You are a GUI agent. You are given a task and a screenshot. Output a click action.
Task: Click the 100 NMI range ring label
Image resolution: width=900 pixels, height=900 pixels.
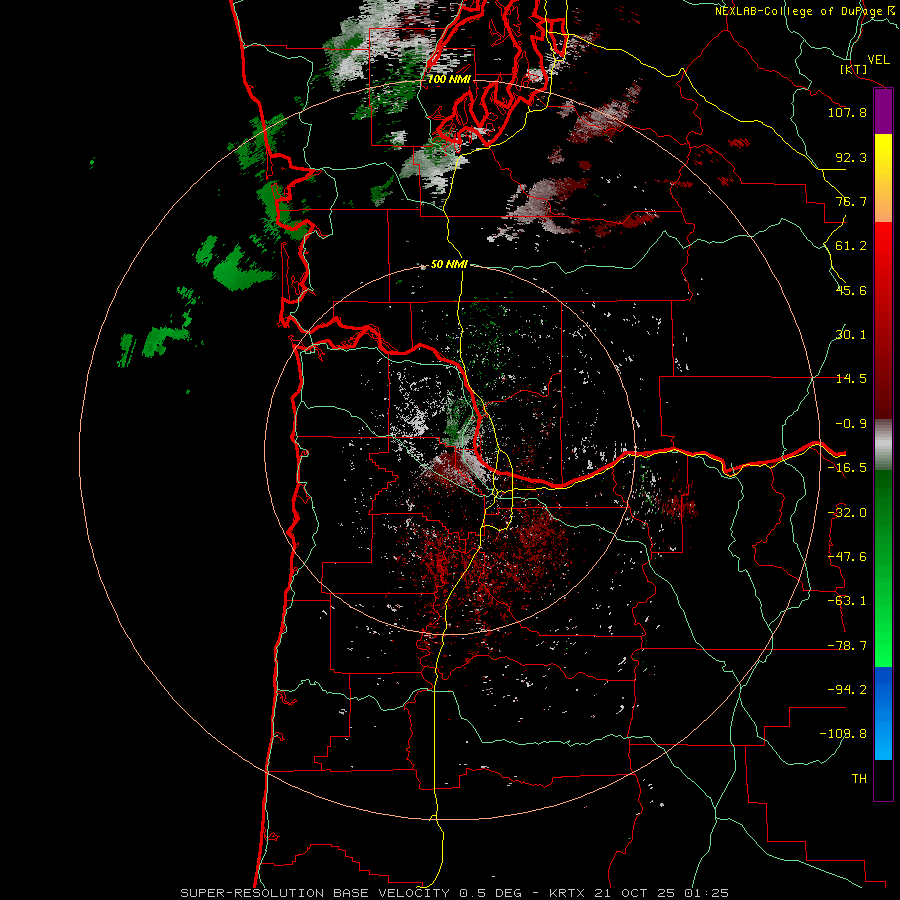[x=449, y=79]
